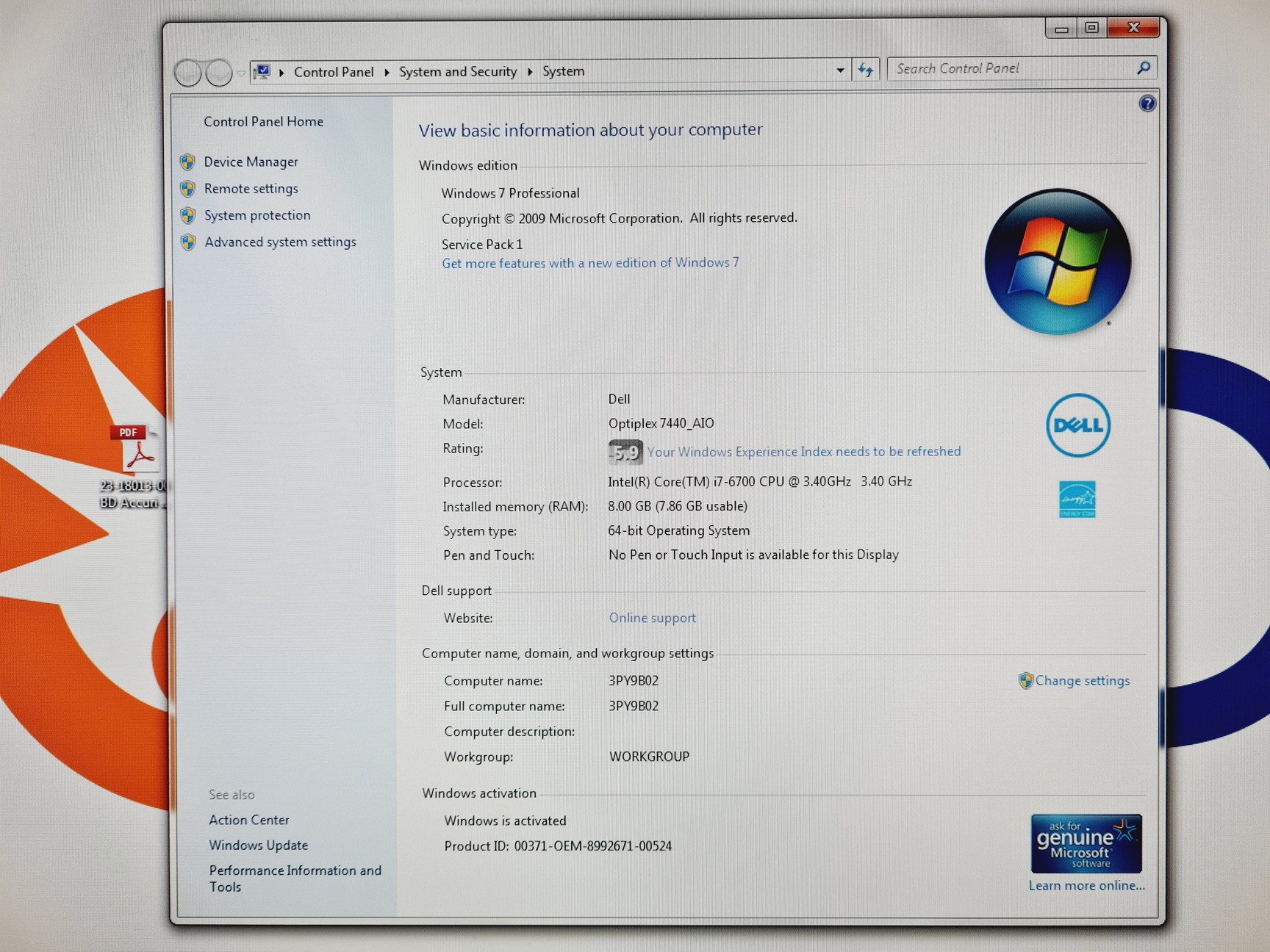This screenshot has width=1270, height=952.
Task: Open the Dell Online support link
Action: 652,618
